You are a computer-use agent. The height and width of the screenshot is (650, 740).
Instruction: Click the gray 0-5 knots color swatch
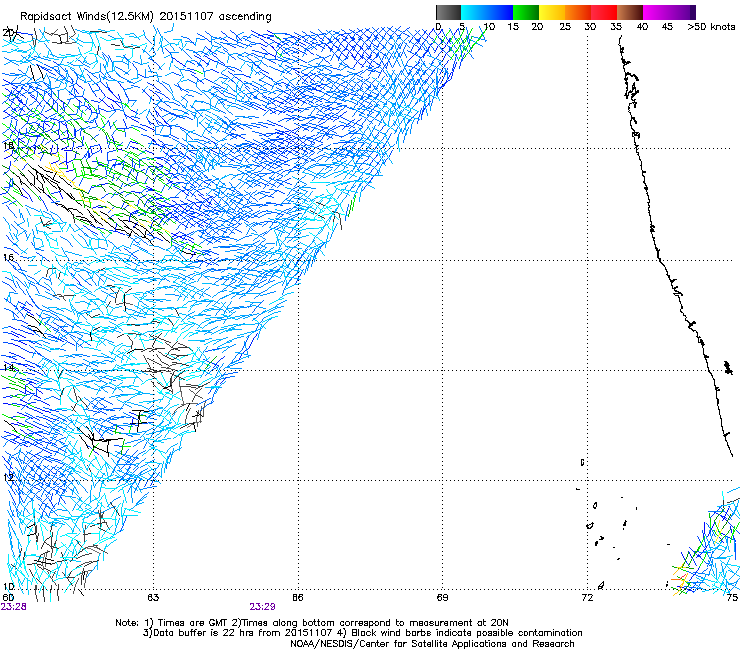click(x=448, y=12)
